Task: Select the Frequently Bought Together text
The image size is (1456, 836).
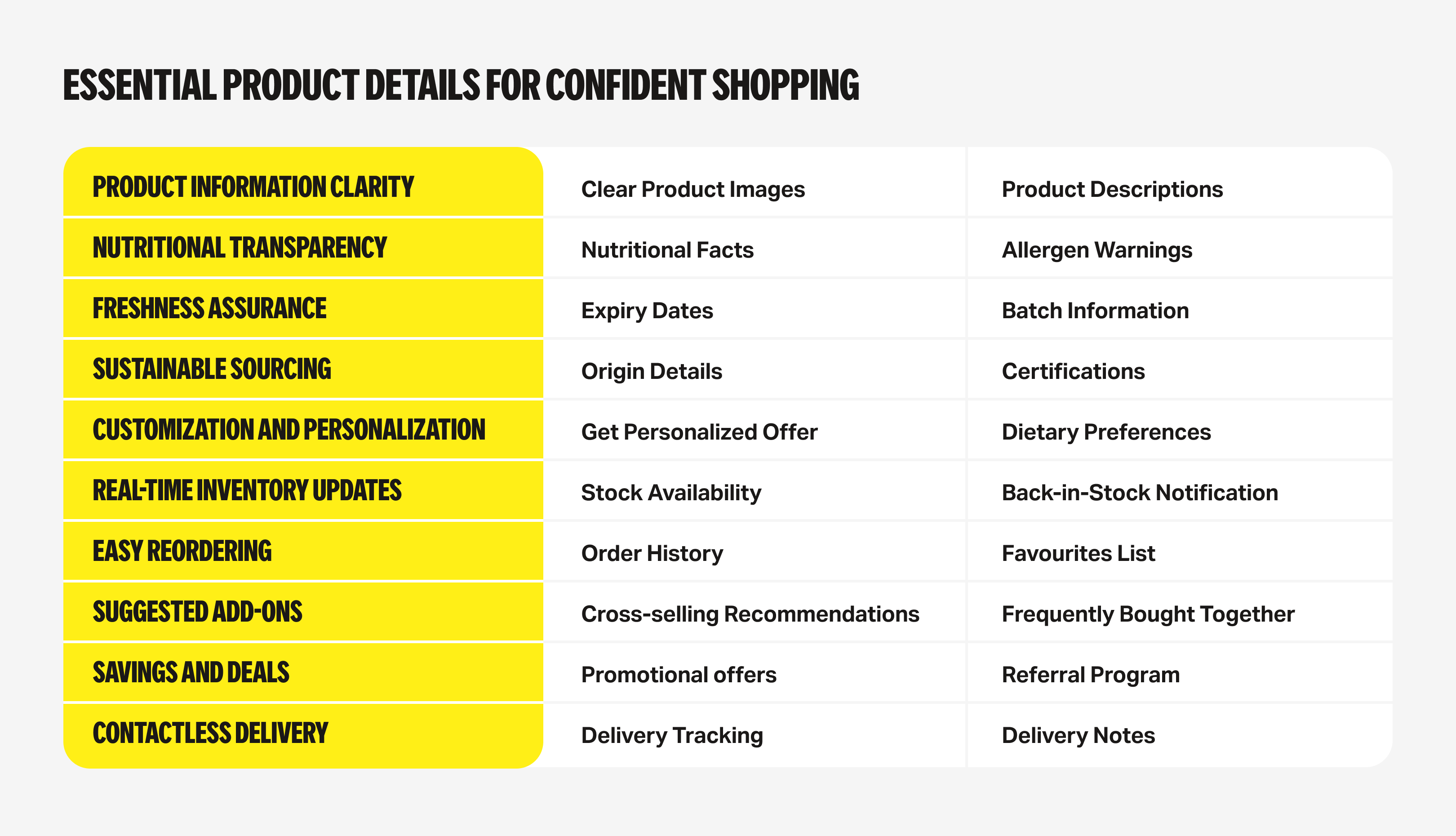Action: 1148,614
